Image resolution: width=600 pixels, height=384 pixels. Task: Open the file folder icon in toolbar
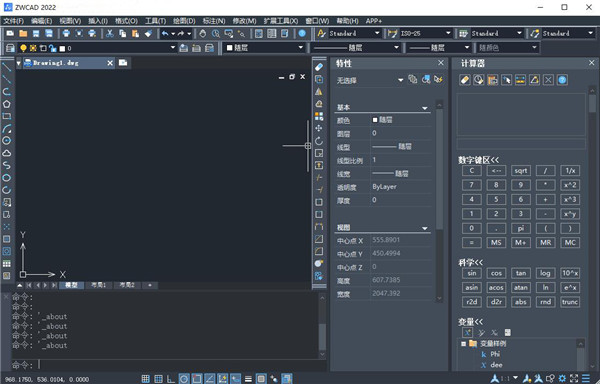(23, 34)
